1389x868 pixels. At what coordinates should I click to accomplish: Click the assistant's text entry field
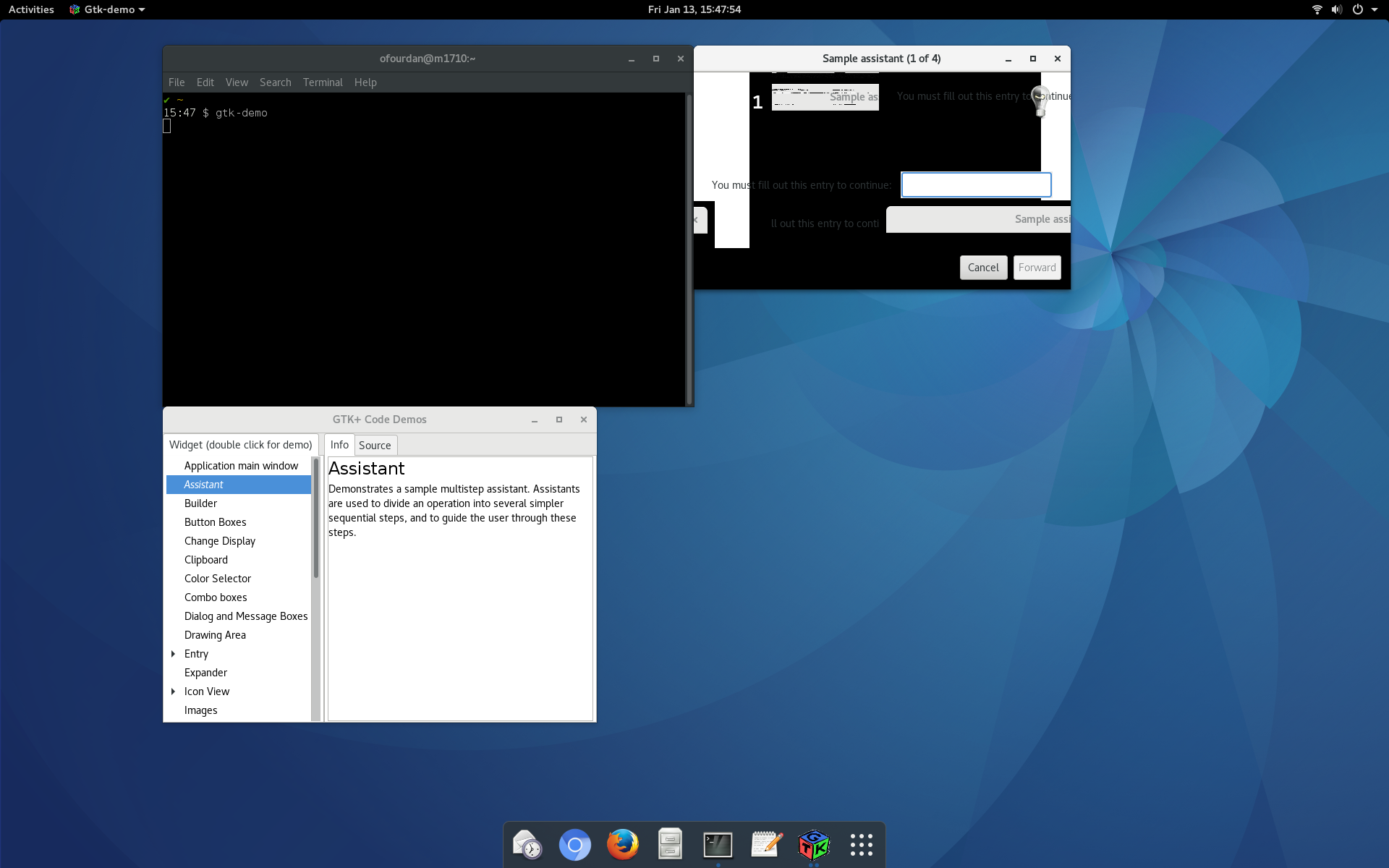(975, 185)
